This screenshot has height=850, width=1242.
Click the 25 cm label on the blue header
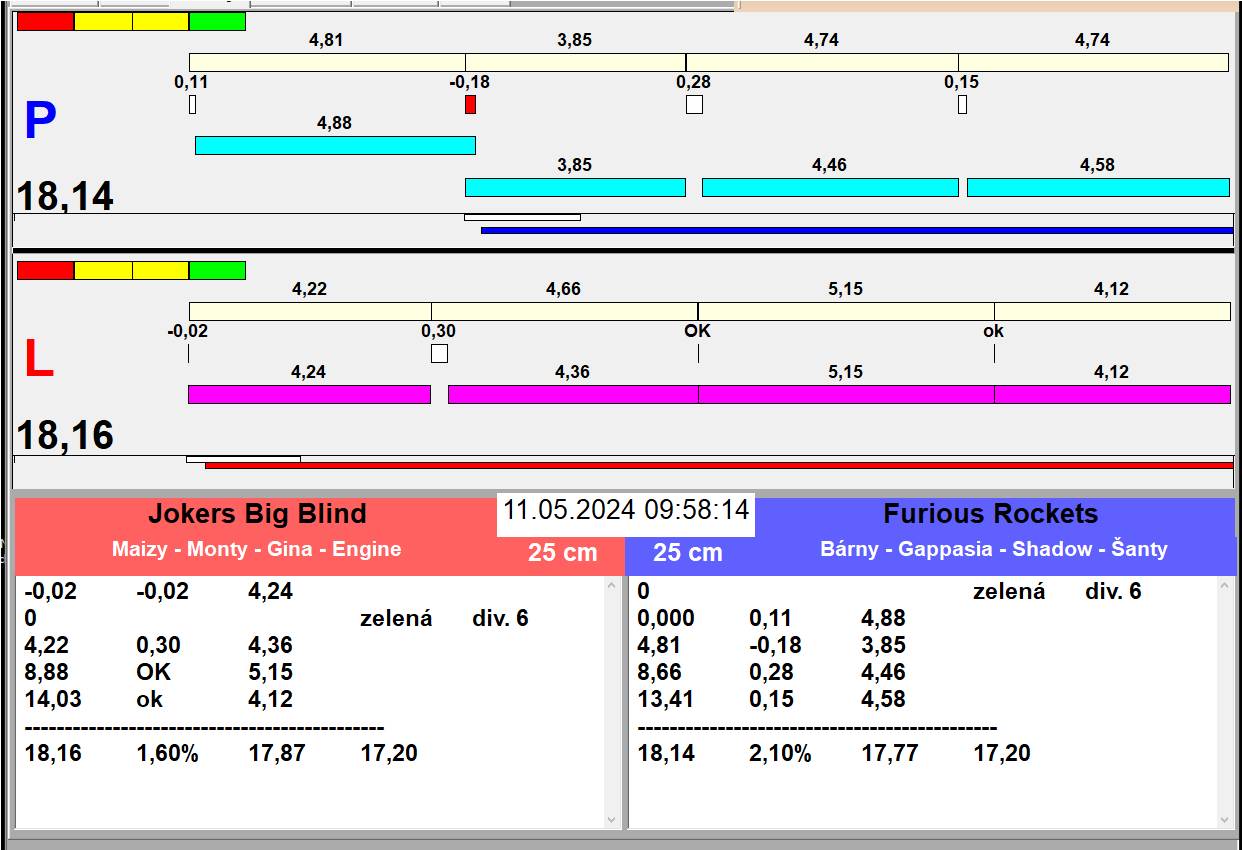point(688,552)
